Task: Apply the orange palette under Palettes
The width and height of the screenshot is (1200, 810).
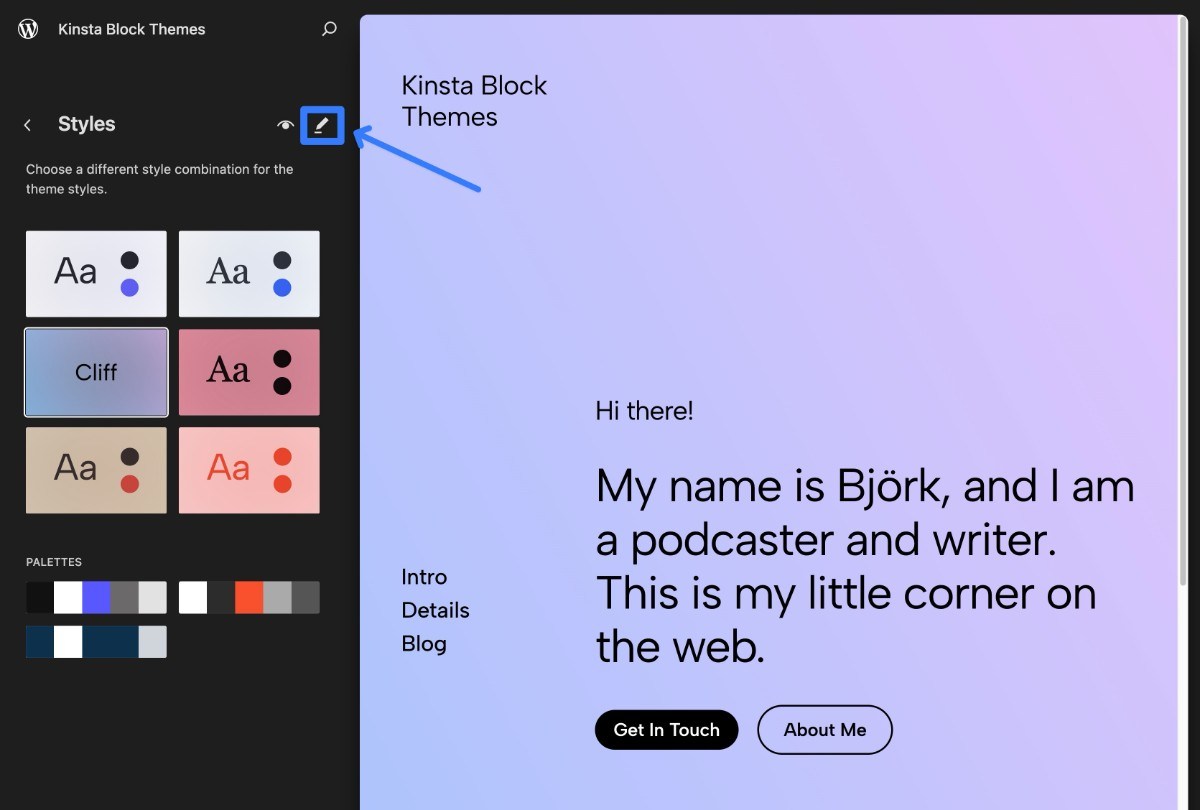Action: [x=249, y=597]
